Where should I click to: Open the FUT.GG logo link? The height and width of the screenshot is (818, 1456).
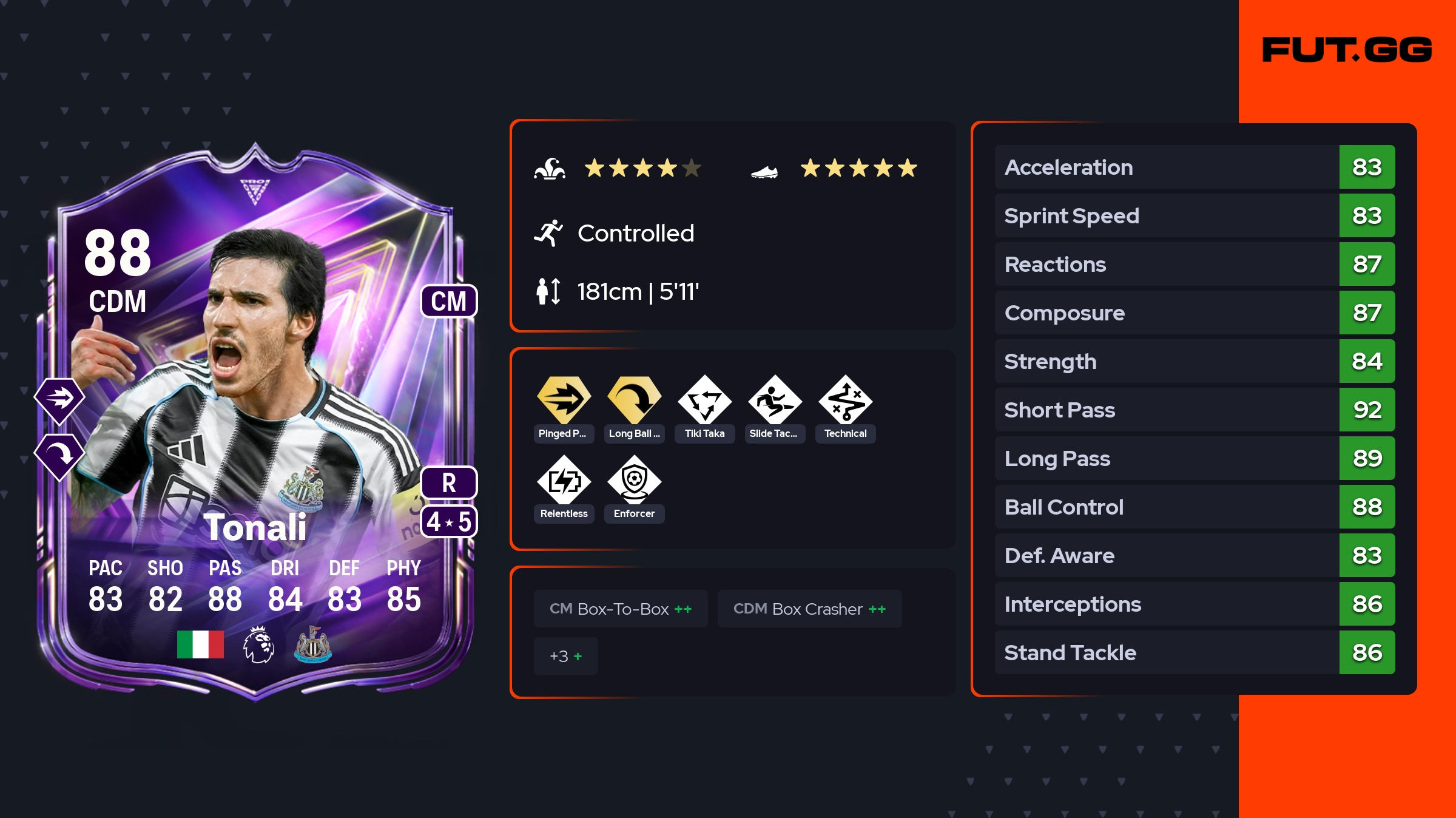coord(1347,50)
